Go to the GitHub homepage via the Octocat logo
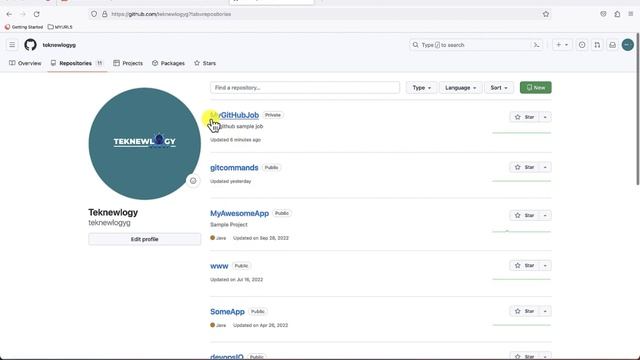Screen dimensions: 640x360 30,44
